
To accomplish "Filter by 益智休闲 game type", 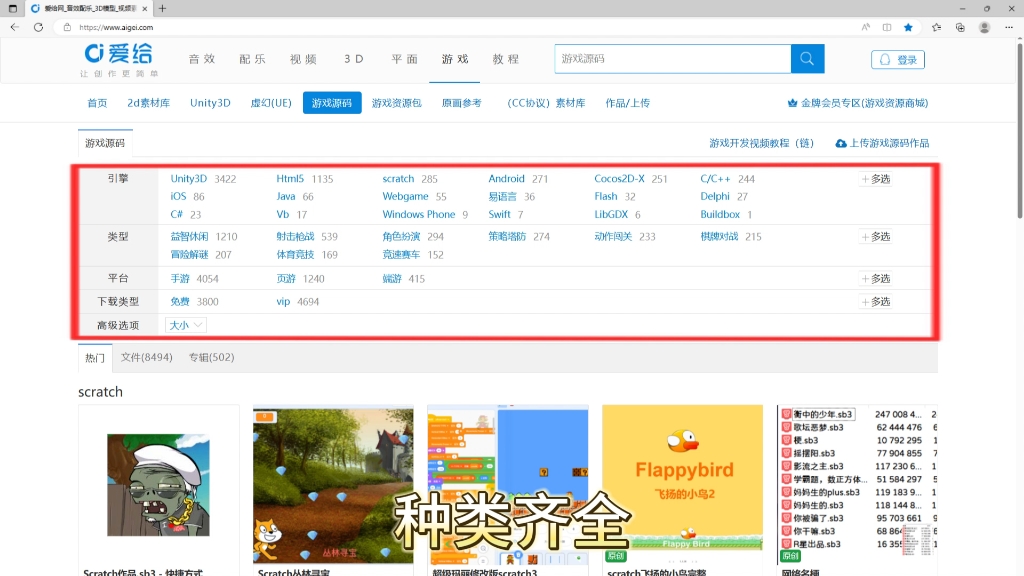I will (x=189, y=236).
